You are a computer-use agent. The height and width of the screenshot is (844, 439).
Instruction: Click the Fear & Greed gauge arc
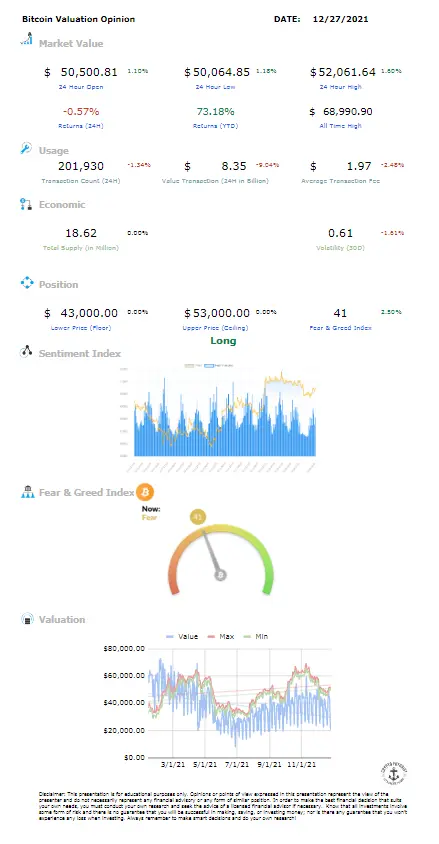tap(221, 560)
